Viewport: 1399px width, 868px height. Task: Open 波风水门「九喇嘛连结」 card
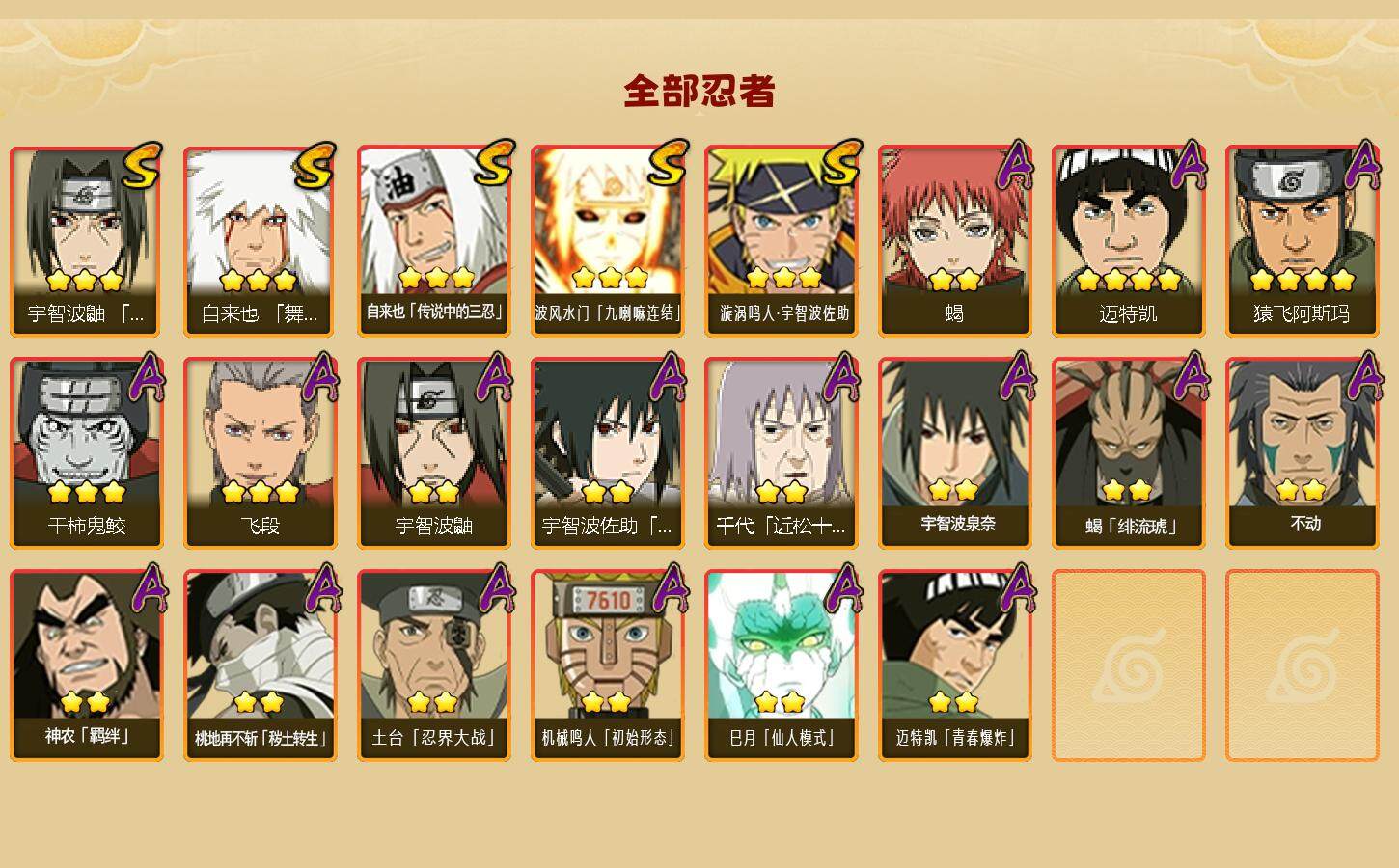(x=607, y=241)
